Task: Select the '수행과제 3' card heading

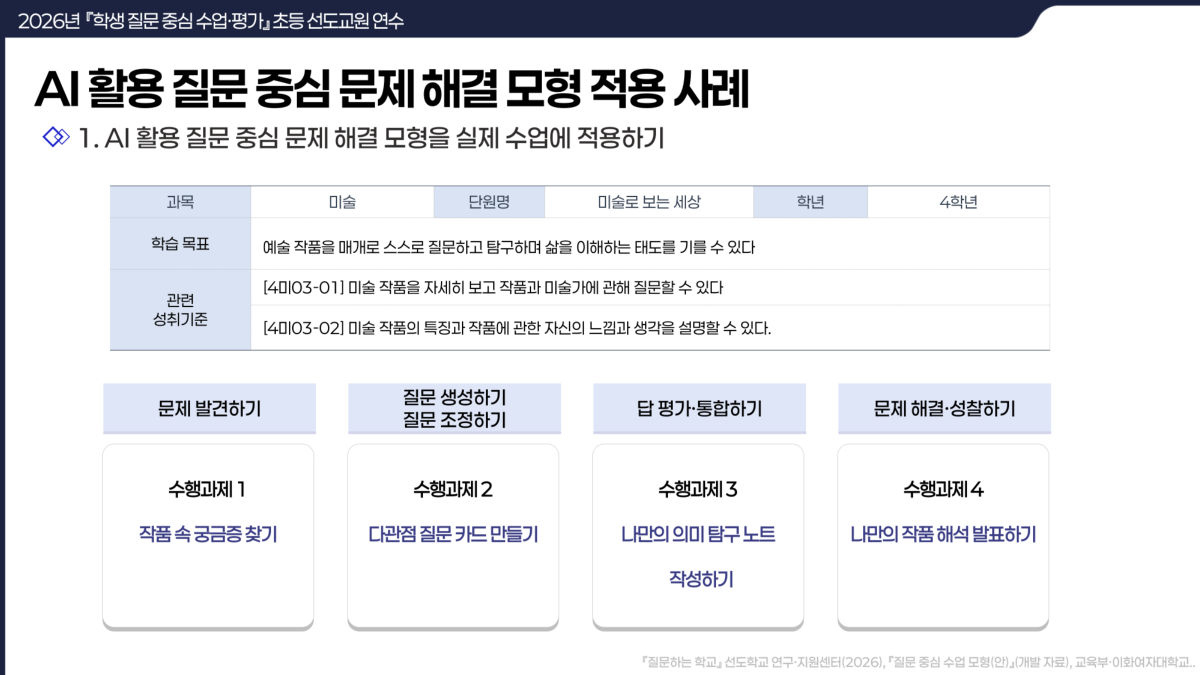Action: click(x=698, y=490)
